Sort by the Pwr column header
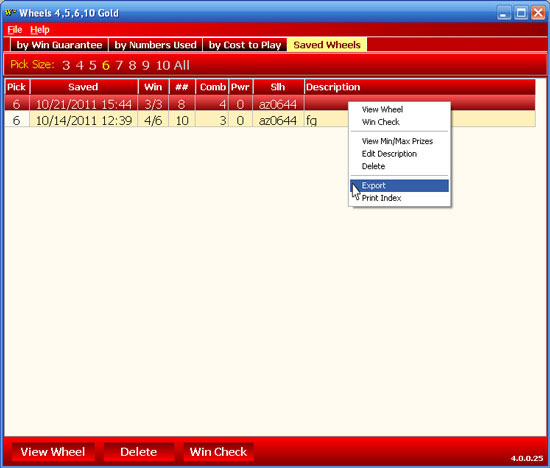Screen dimensions: 550x468 point(240,87)
